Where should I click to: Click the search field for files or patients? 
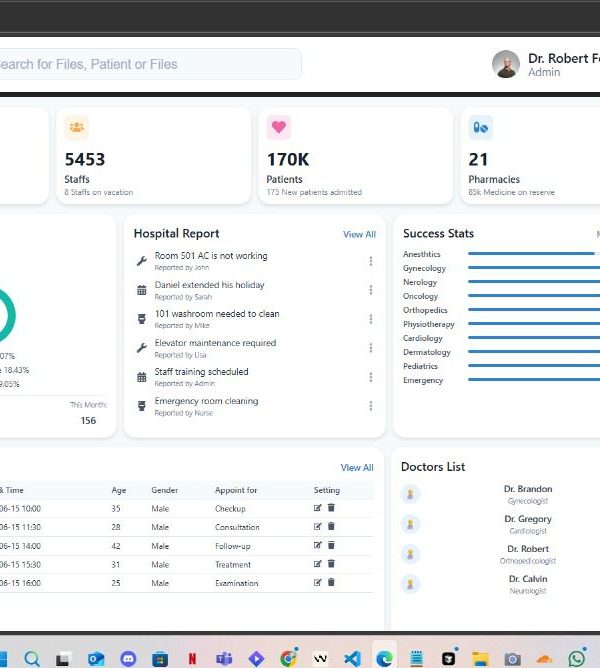(150, 64)
